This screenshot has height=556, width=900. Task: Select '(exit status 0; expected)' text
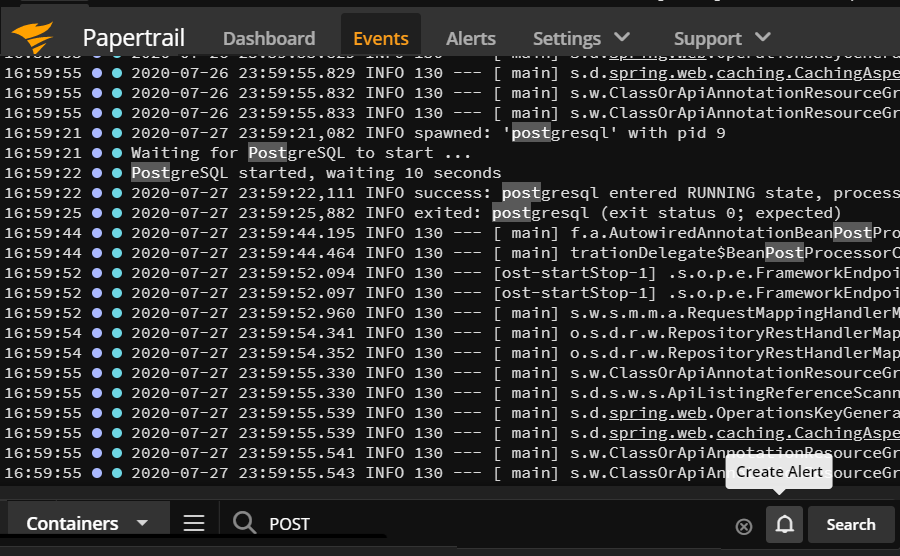(x=720, y=213)
